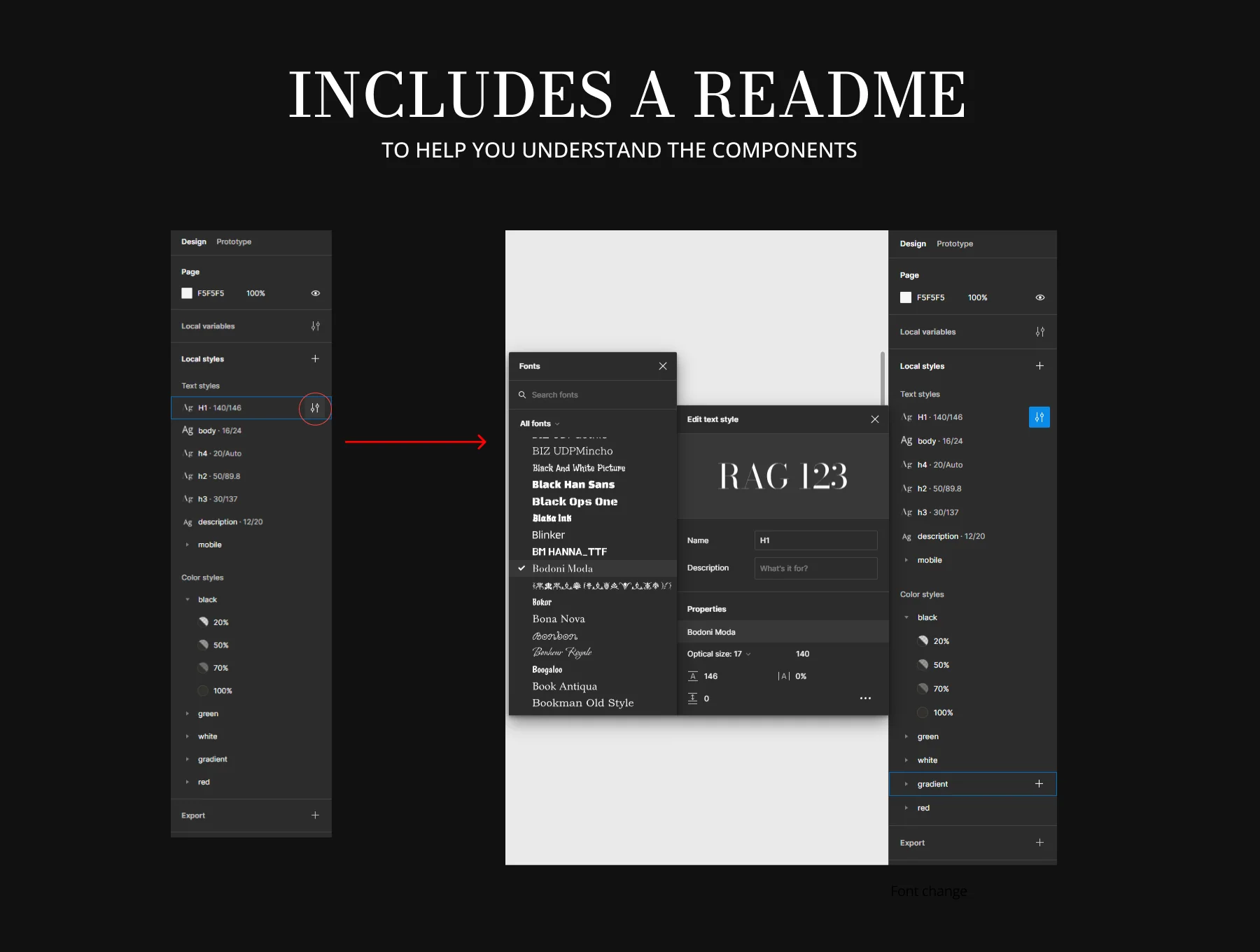The height and width of the screenshot is (952, 1260).
Task: Expand green color group in left panel
Action: pyautogui.click(x=188, y=714)
